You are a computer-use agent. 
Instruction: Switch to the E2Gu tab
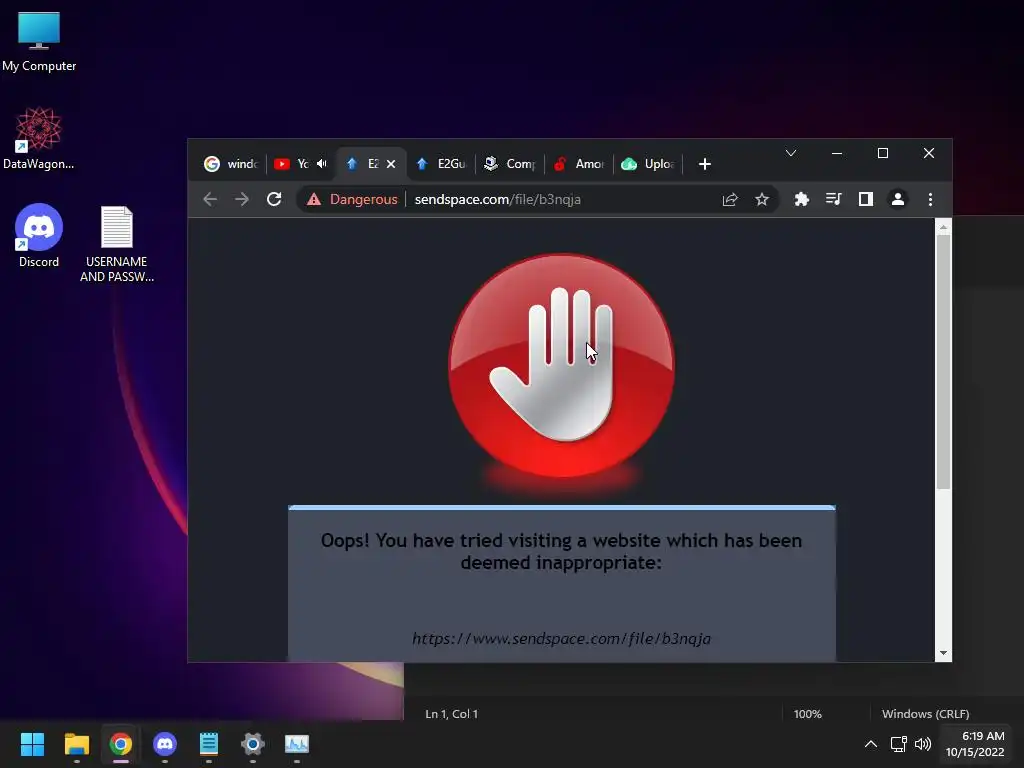441,164
